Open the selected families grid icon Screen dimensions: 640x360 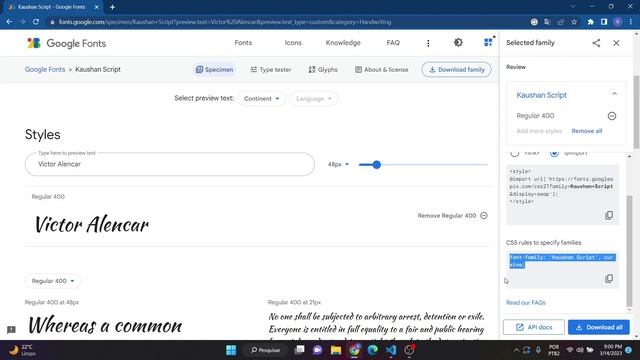pos(488,42)
